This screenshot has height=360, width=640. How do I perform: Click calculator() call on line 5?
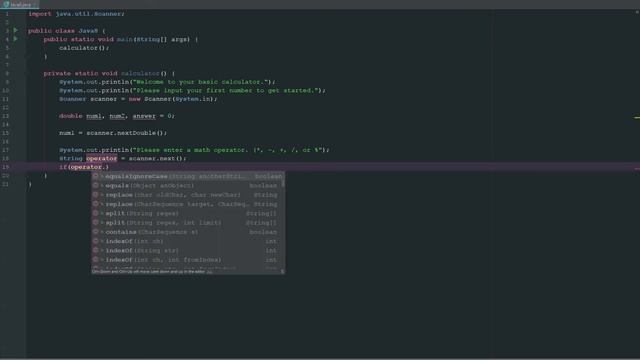(84, 48)
